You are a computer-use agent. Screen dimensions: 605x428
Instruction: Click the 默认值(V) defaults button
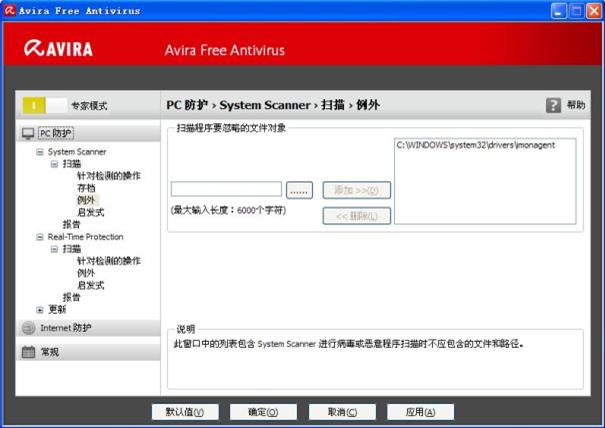coord(185,412)
